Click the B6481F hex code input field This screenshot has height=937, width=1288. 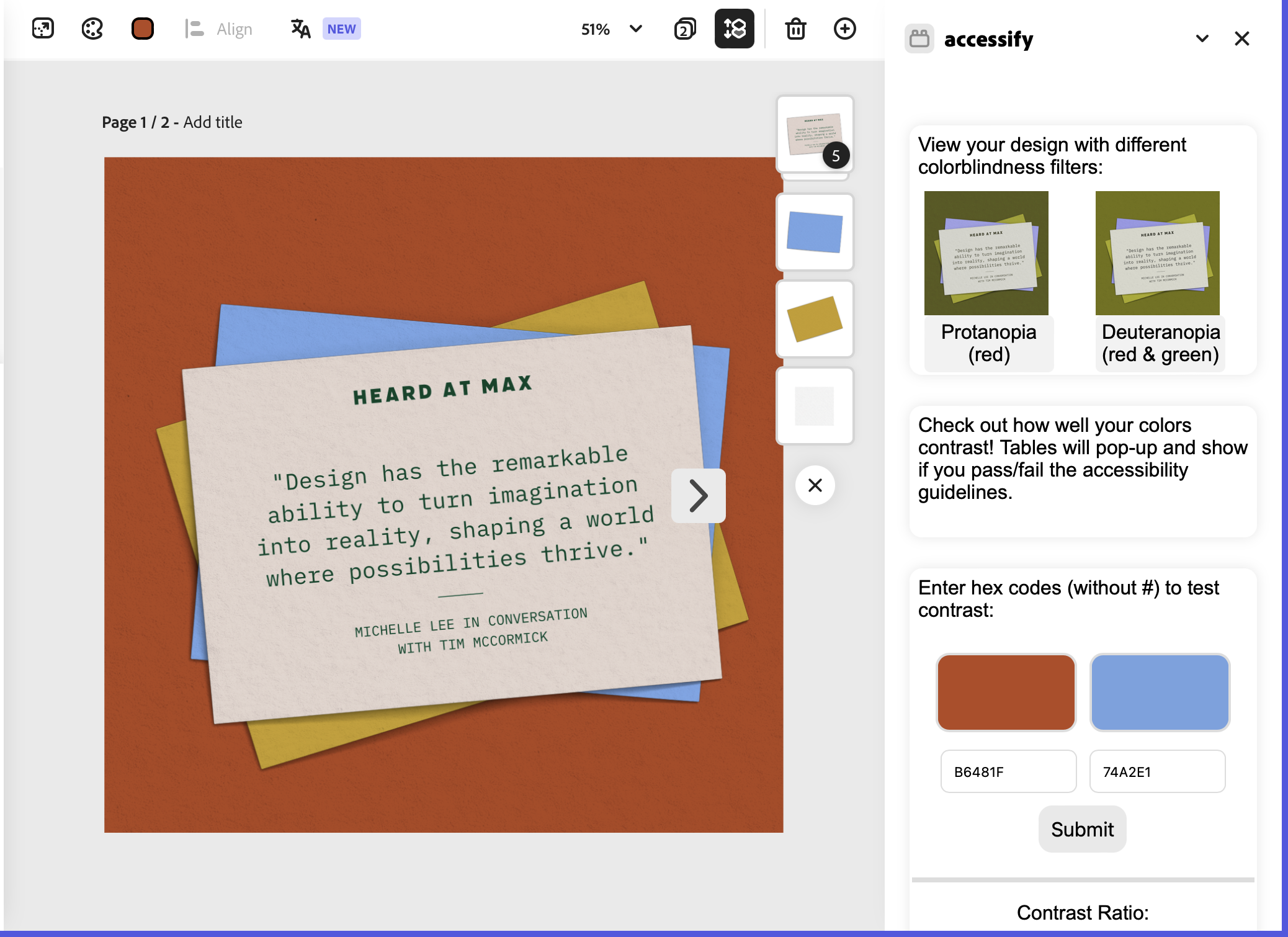[x=1008, y=771]
